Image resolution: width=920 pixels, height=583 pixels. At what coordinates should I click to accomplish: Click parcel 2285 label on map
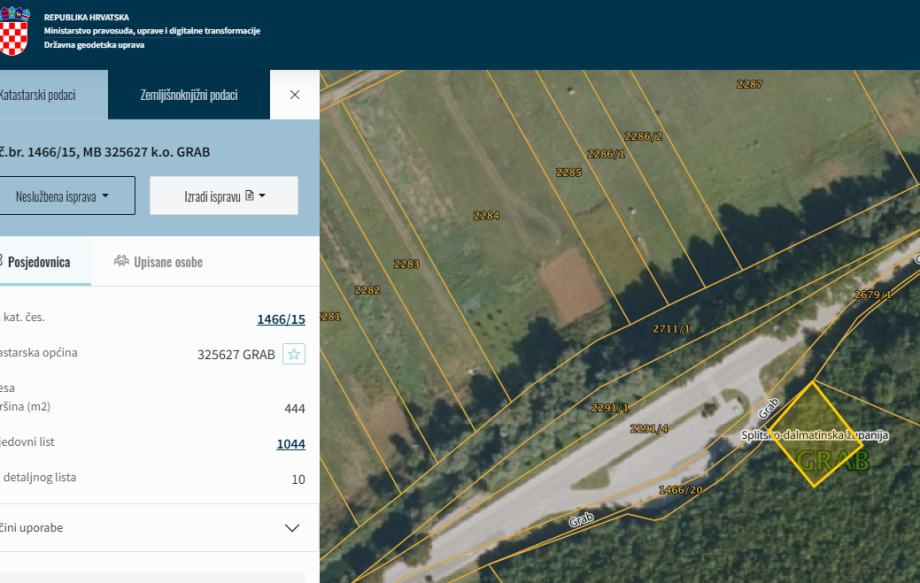pos(569,172)
